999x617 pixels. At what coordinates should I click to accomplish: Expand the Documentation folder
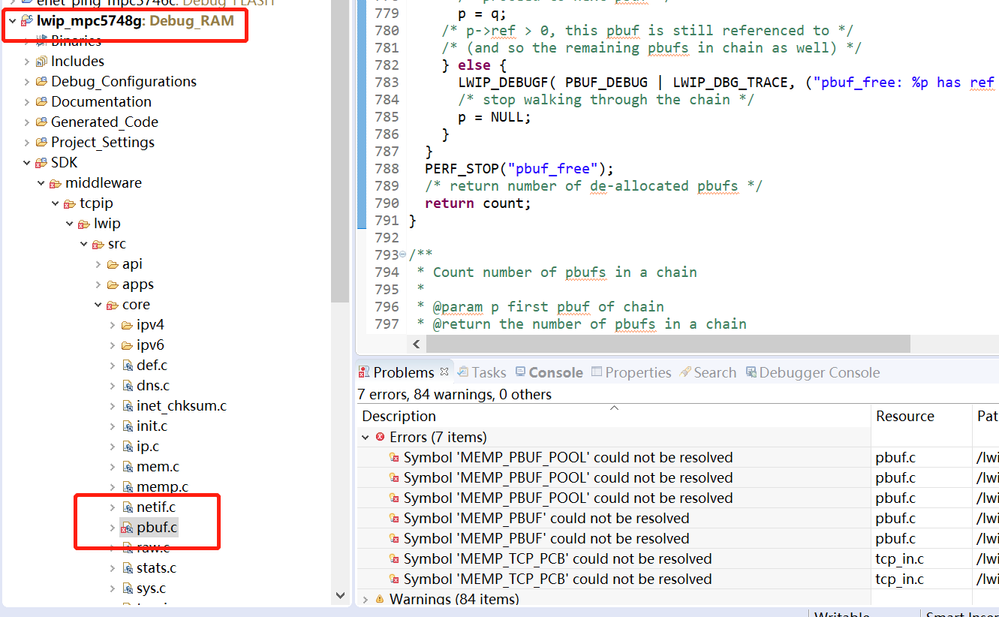27,102
